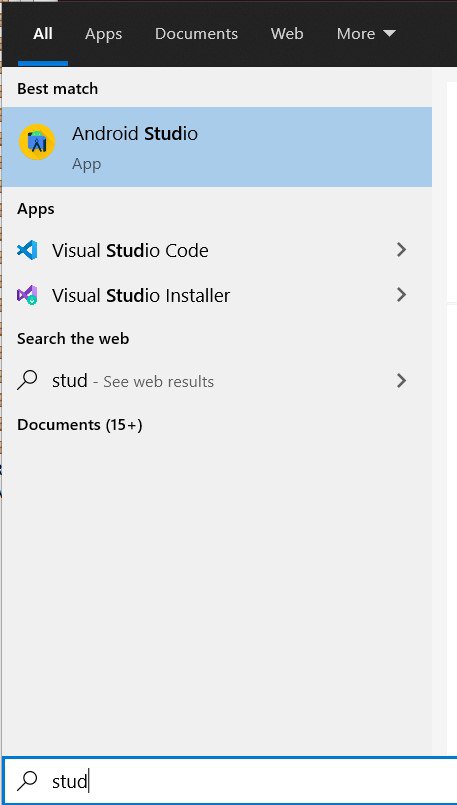Open the More dropdown filter
The image size is (457, 805).
(x=366, y=34)
